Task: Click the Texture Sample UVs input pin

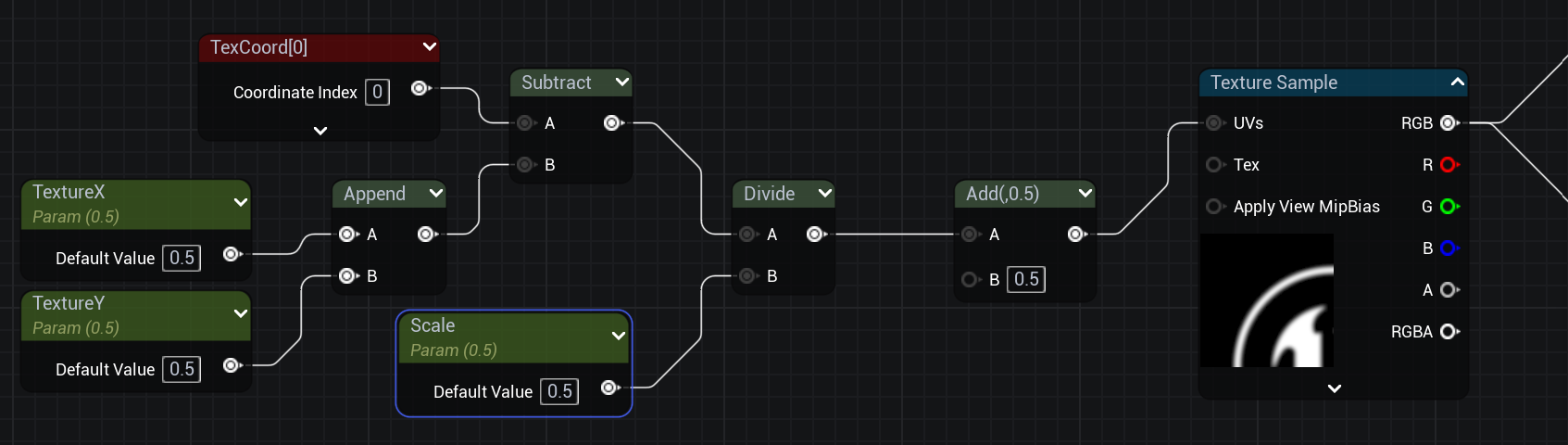Action: tap(1215, 122)
